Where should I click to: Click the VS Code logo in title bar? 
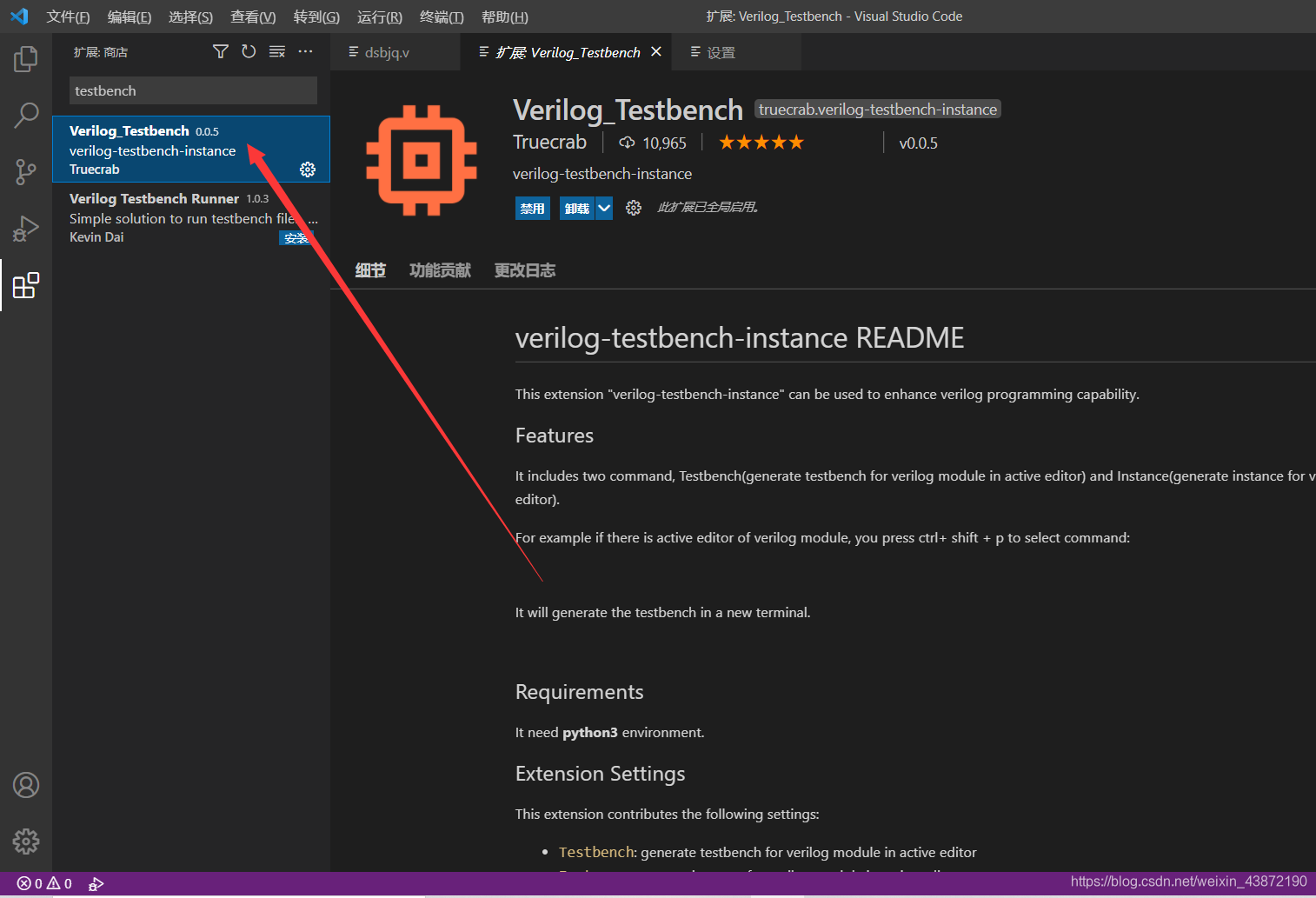19,17
